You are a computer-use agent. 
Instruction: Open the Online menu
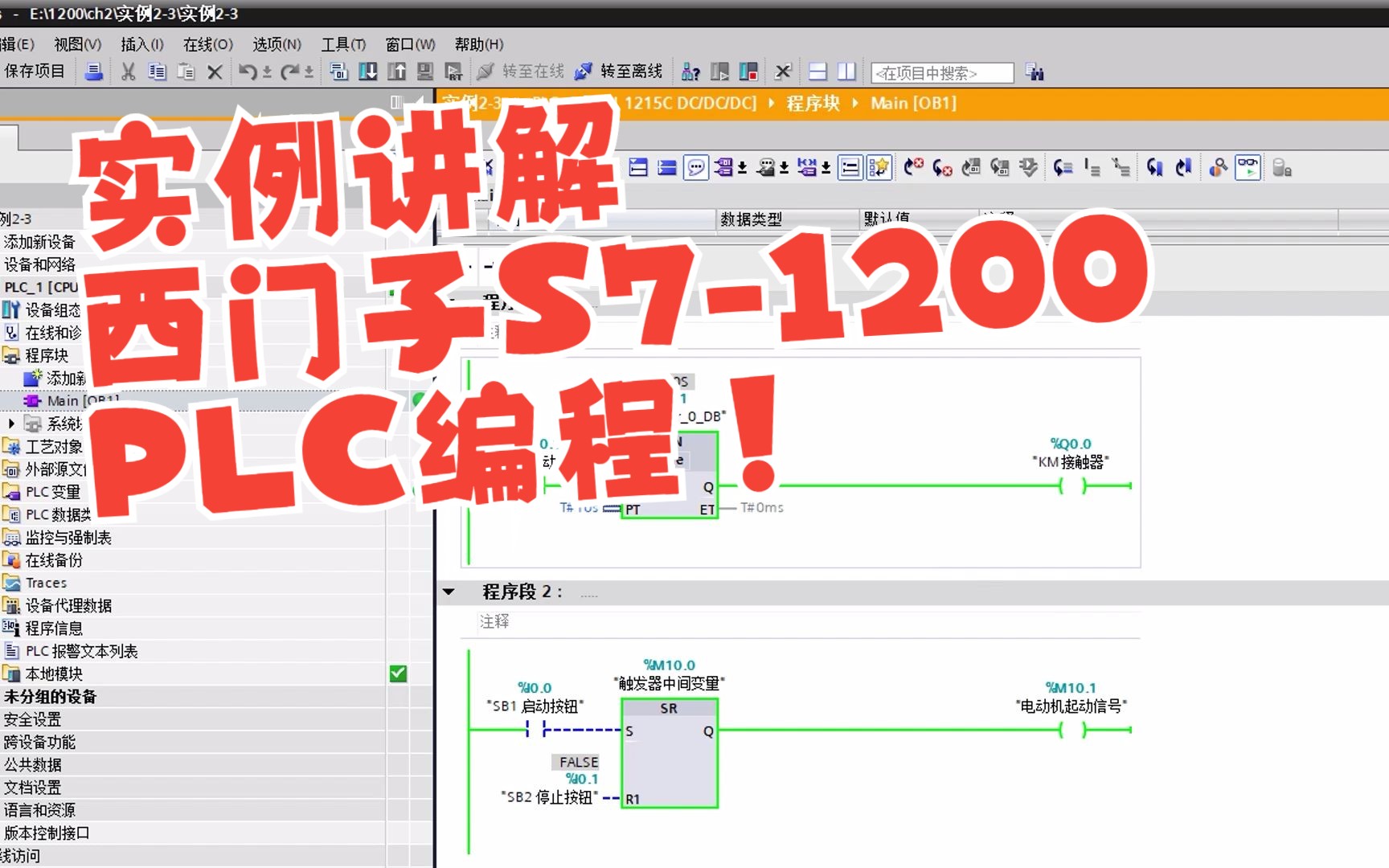click(x=207, y=44)
